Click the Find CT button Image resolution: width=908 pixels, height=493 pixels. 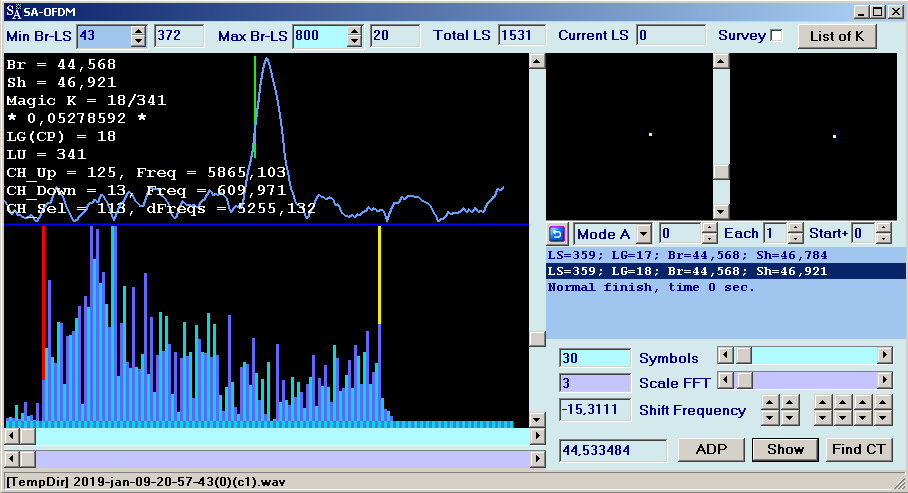coord(859,450)
